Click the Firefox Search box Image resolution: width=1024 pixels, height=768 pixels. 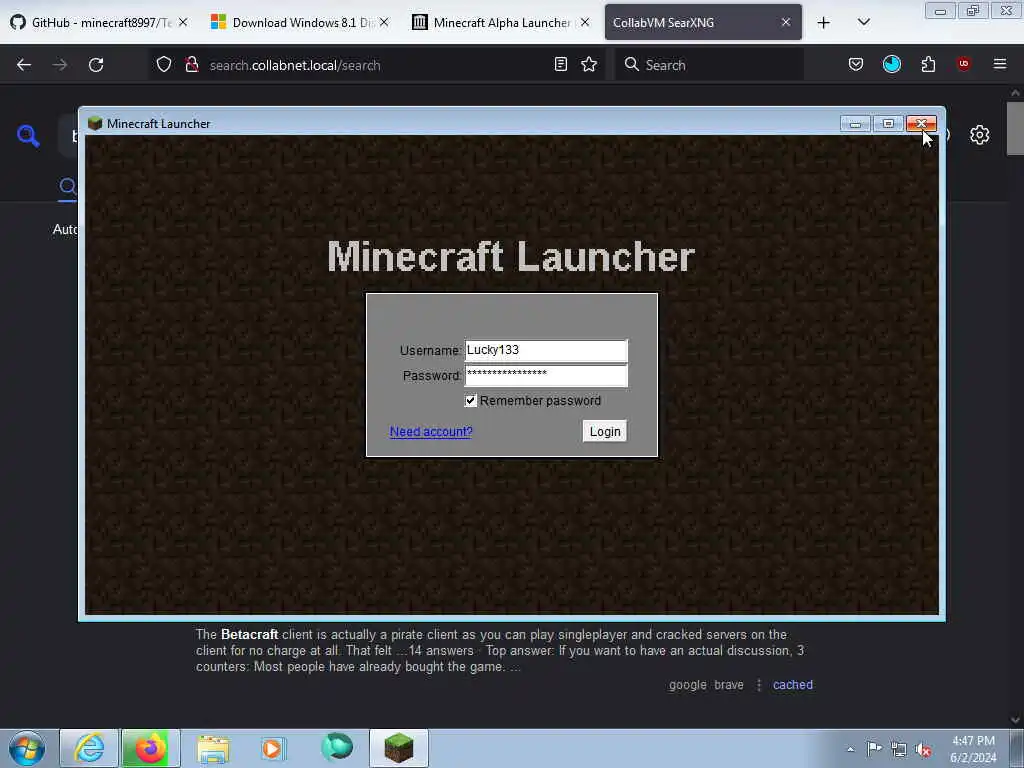point(709,65)
